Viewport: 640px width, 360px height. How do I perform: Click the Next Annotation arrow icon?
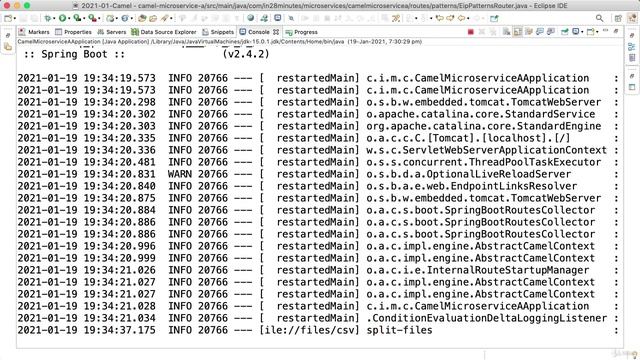[450, 18]
